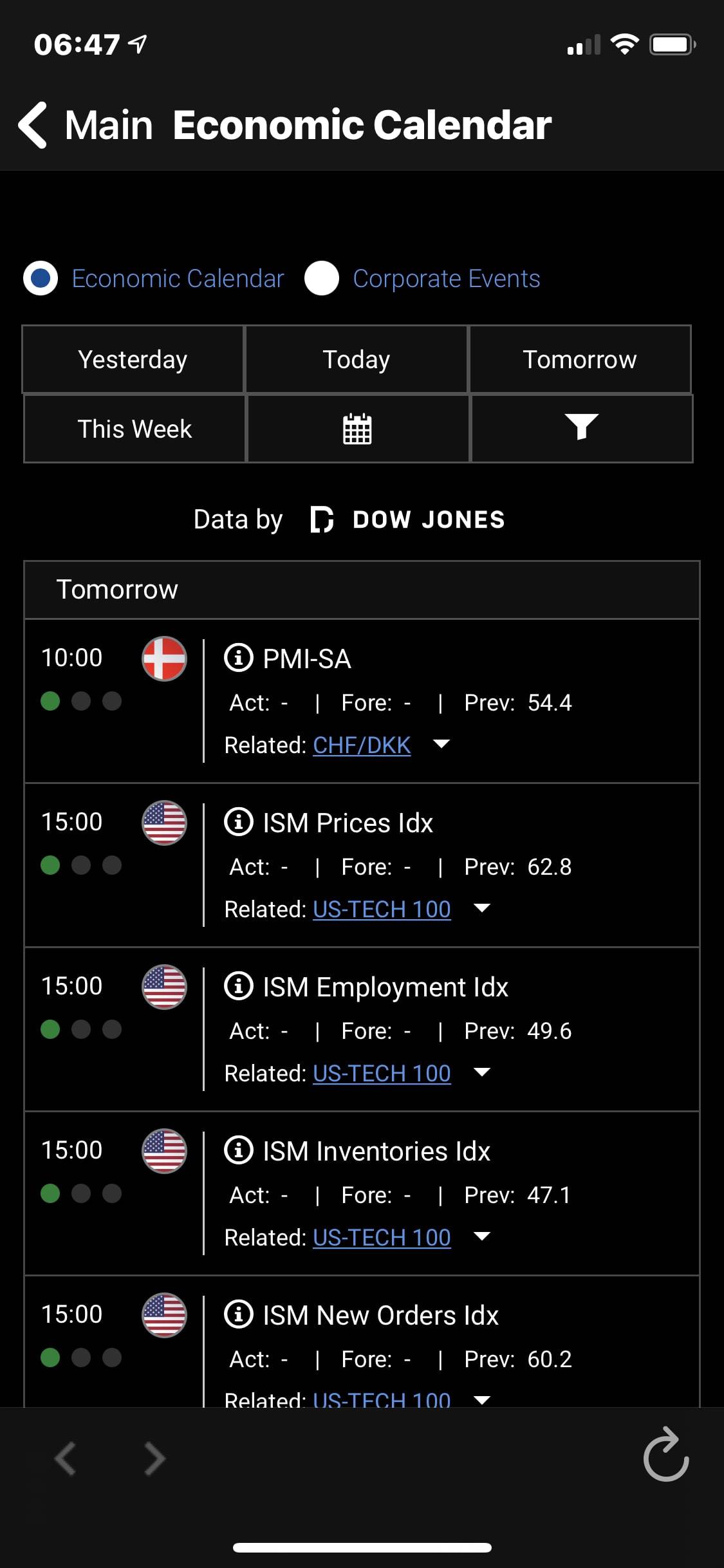Select the Economic Calendar radio button
Viewport: 724px width, 1568px height.
click(x=41, y=278)
